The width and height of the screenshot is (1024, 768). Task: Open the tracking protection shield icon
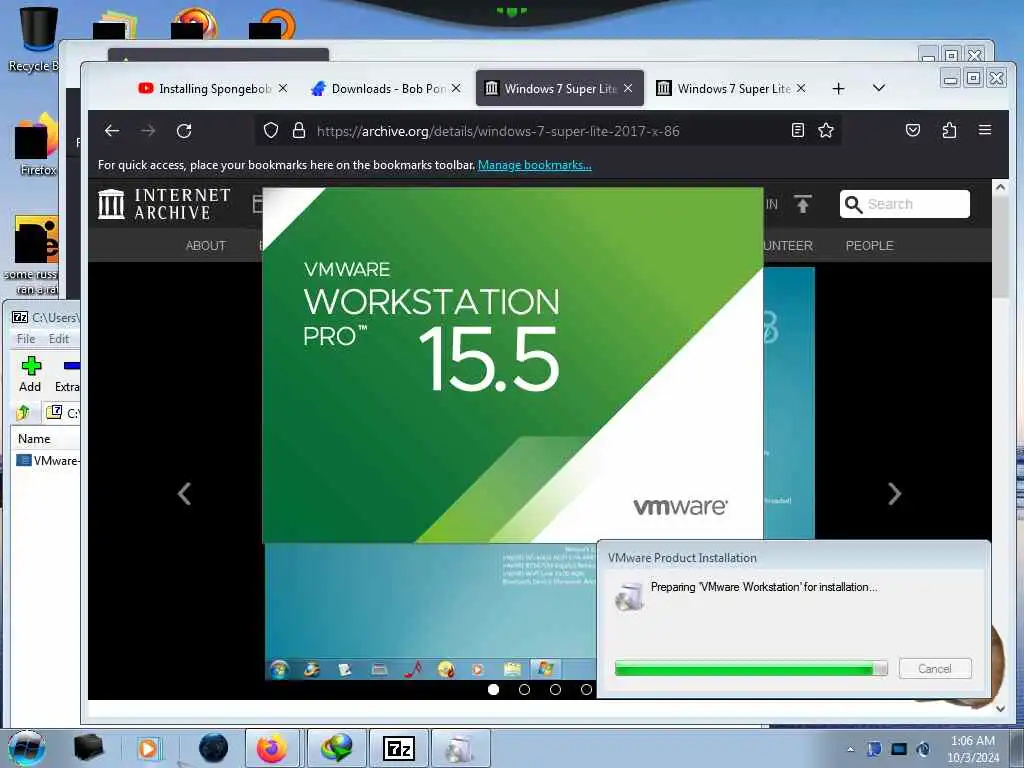click(270, 131)
